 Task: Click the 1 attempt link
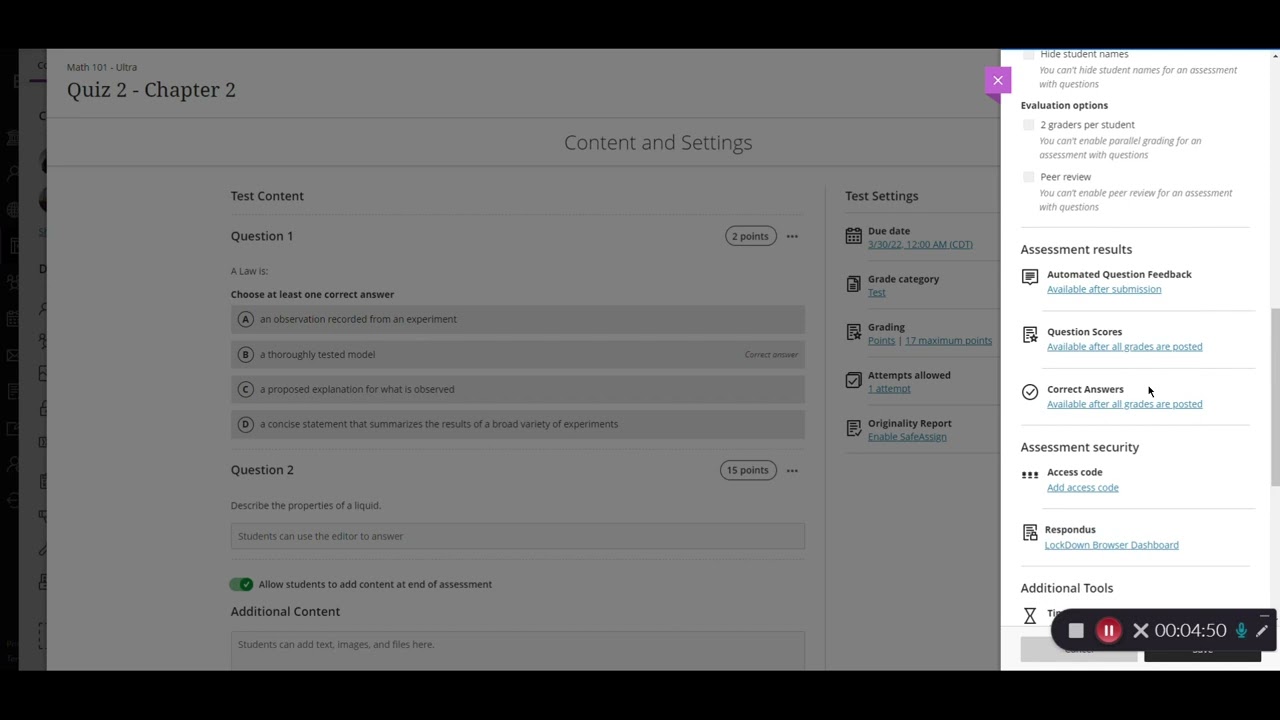[x=889, y=388]
